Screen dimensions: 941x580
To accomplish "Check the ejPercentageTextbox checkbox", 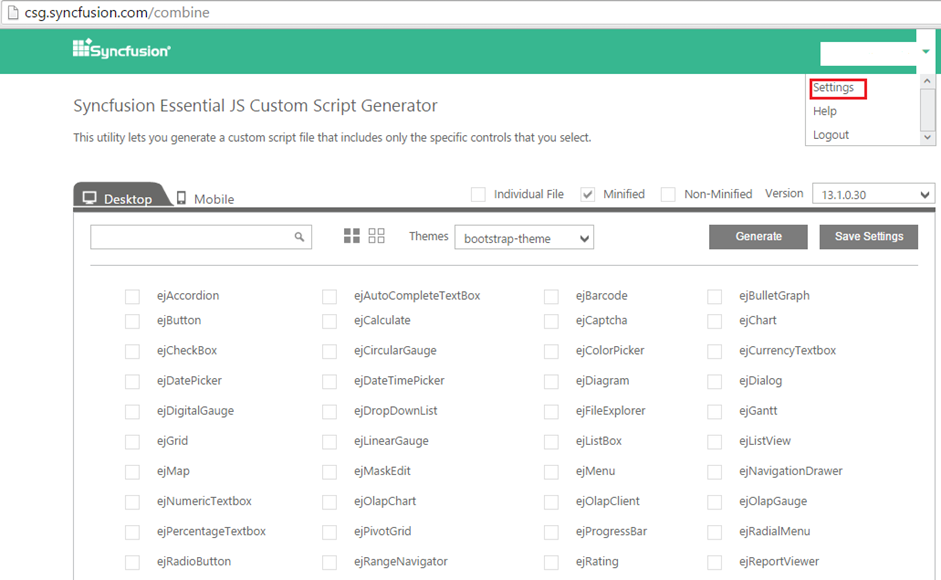I will point(132,532).
